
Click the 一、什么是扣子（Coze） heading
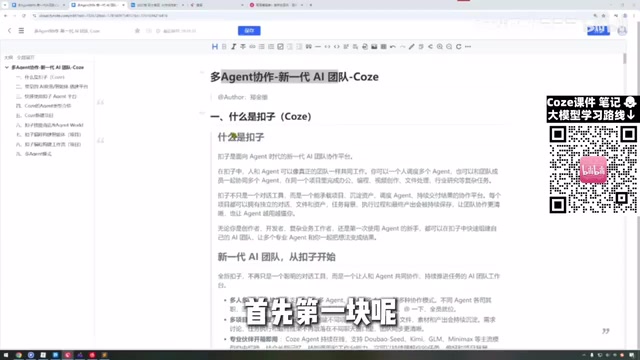(261, 117)
